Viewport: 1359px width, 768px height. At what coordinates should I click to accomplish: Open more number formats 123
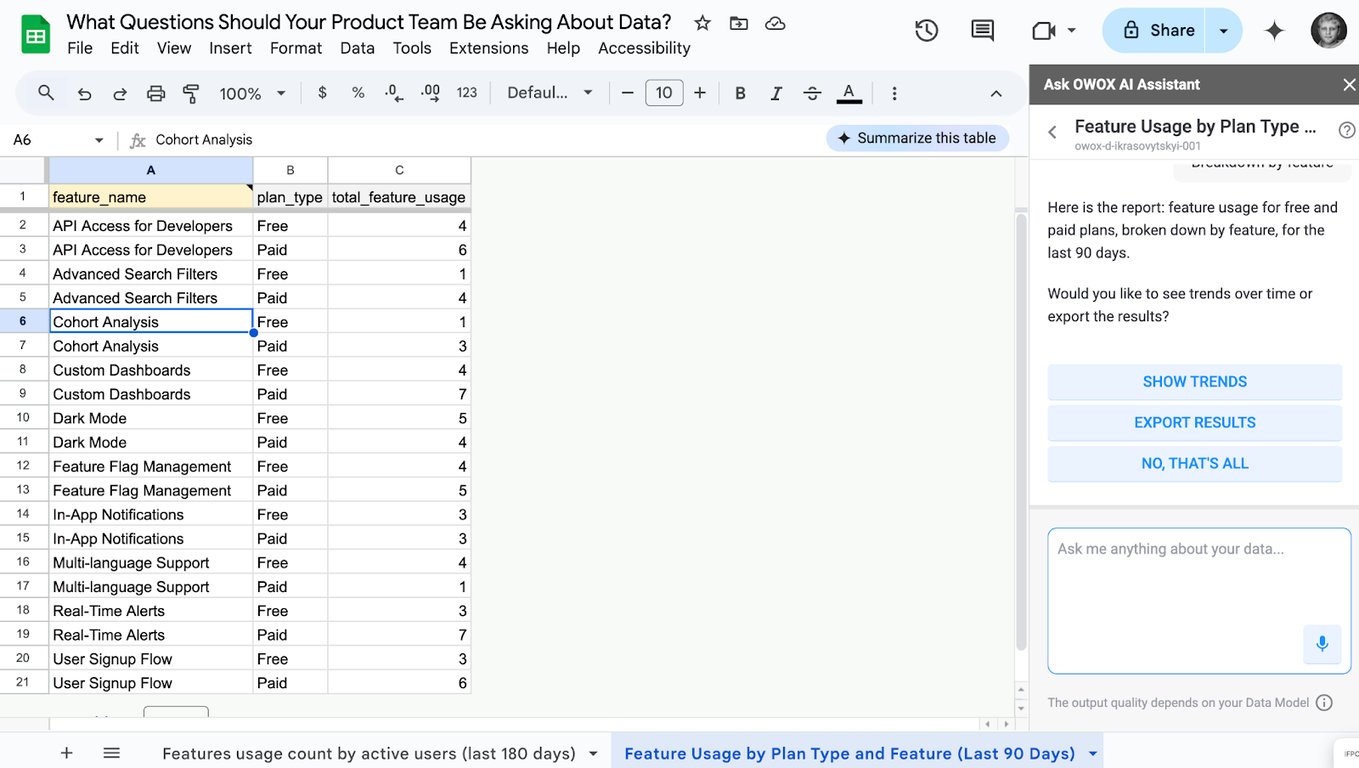coord(467,93)
